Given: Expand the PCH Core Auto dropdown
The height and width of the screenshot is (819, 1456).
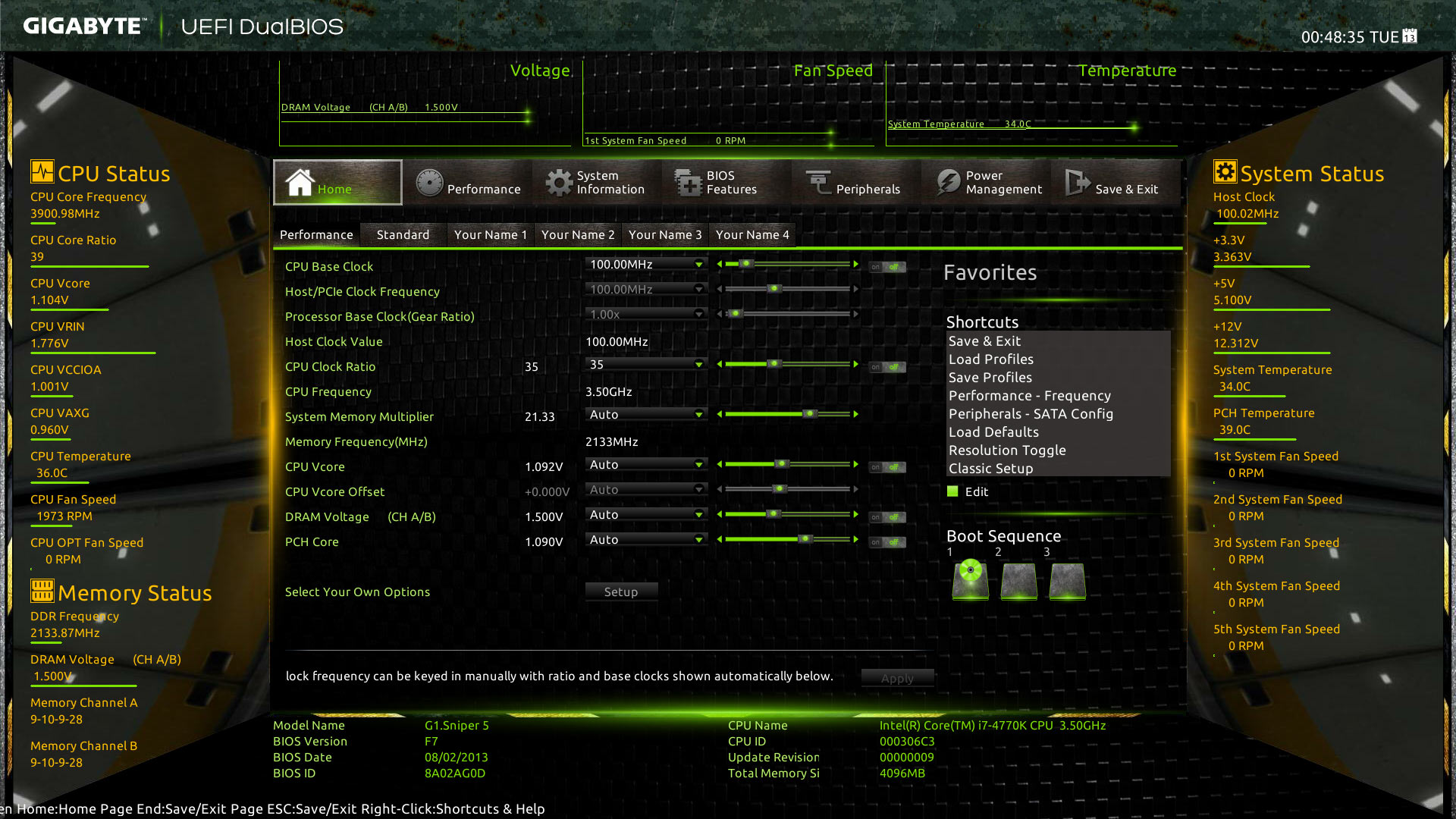Looking at the screenshot, I should (646, 540).
